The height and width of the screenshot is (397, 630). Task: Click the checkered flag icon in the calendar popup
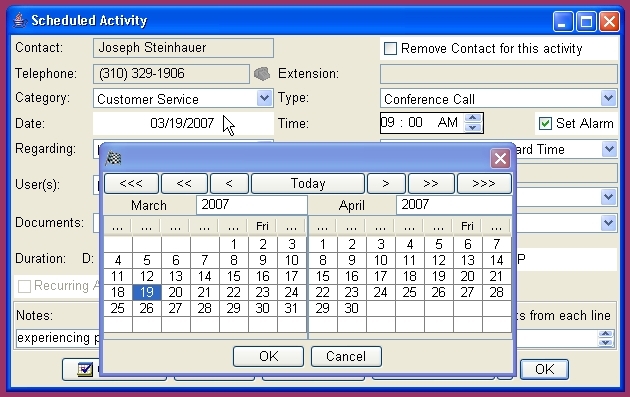[113, 158]
